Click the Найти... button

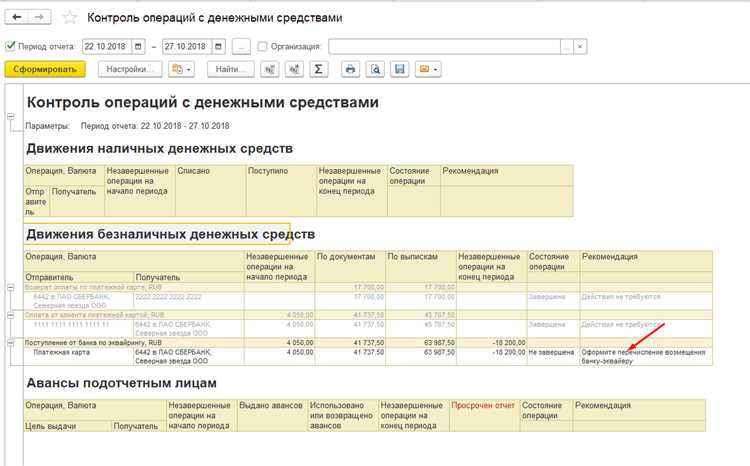coord(231,69)
